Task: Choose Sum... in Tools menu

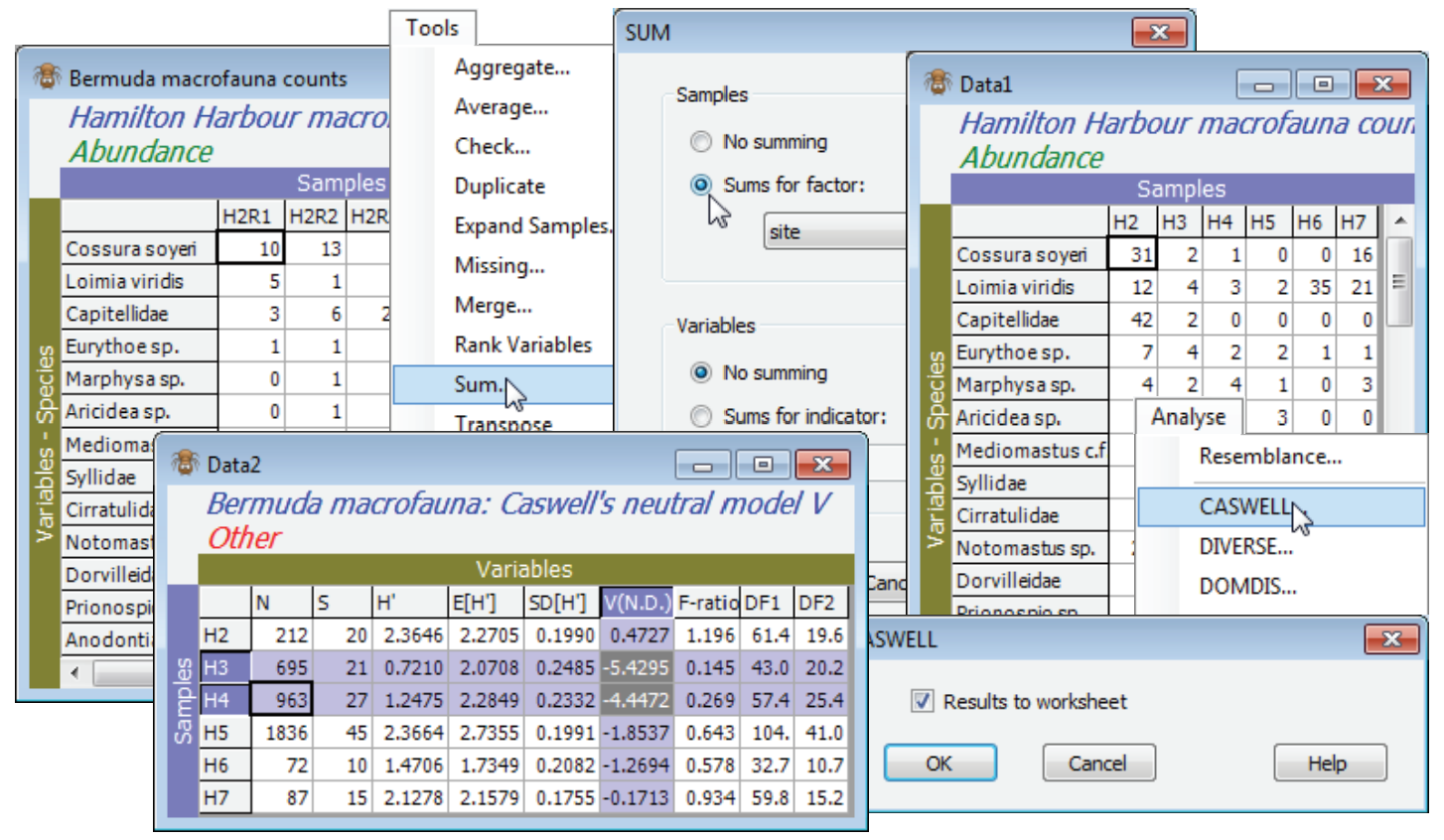Action: pos(503,385)
